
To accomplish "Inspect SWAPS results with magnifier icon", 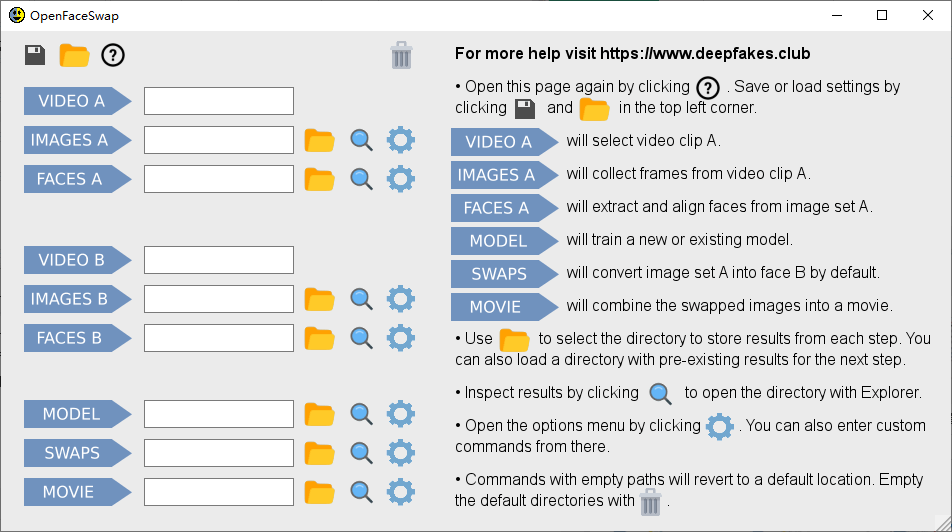I will [361, 453].
